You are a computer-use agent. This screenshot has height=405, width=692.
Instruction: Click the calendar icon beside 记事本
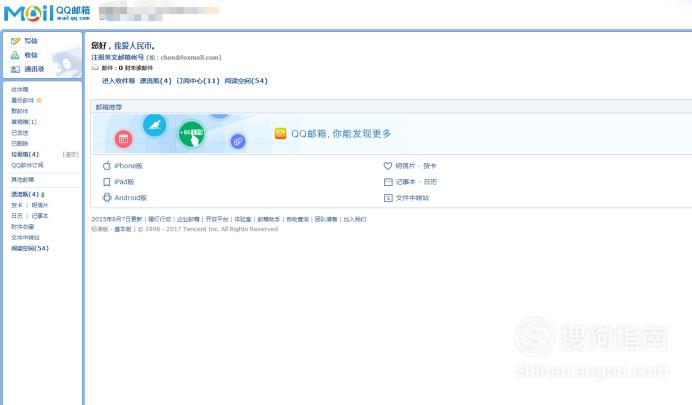pyautogui.click(x=388, y=182)
